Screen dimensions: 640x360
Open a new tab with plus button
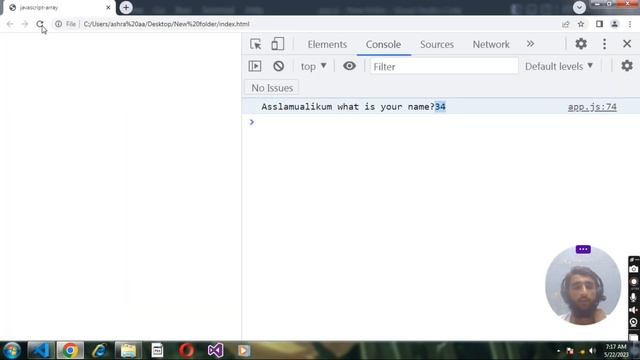click(126, 7)
